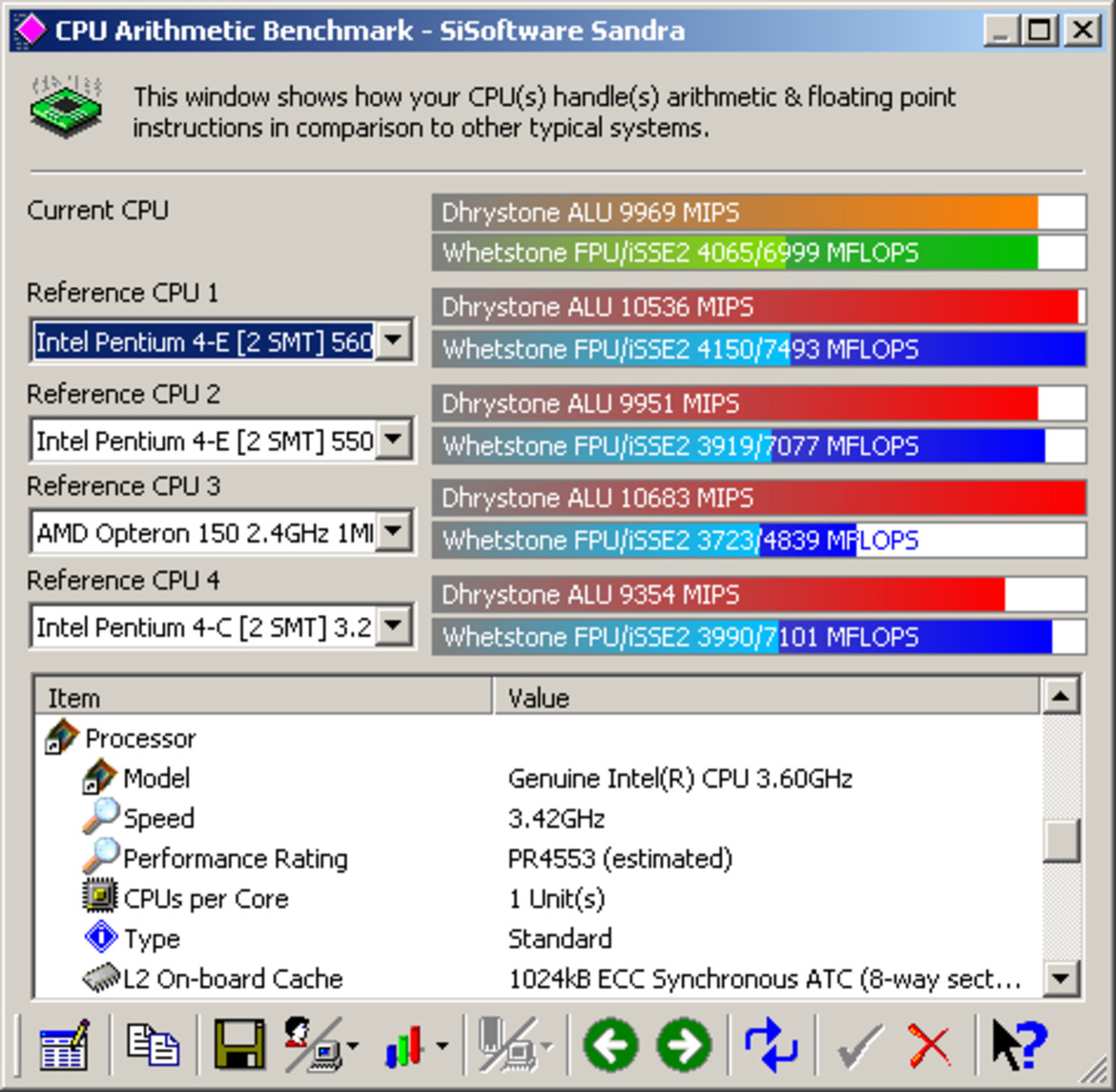Select the L2 On-board Cache row label

coord(233,979)
